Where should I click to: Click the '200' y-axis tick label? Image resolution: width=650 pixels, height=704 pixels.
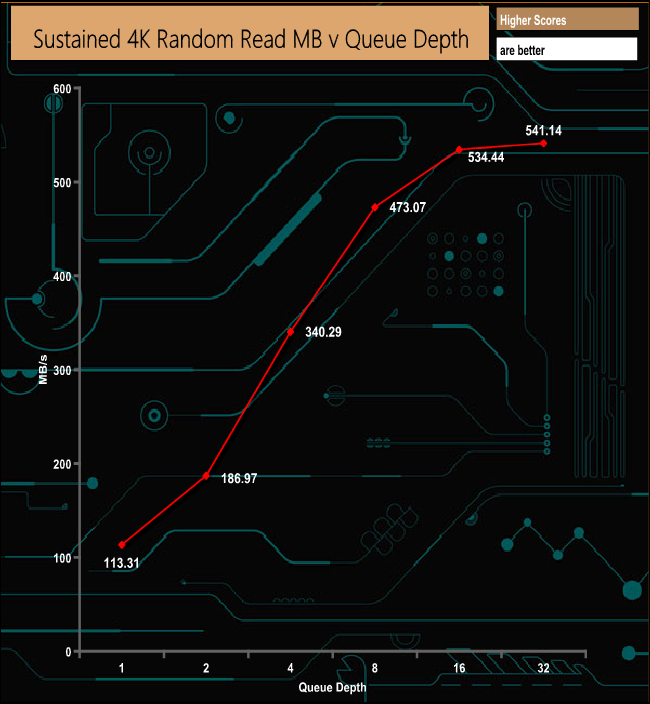62,464
